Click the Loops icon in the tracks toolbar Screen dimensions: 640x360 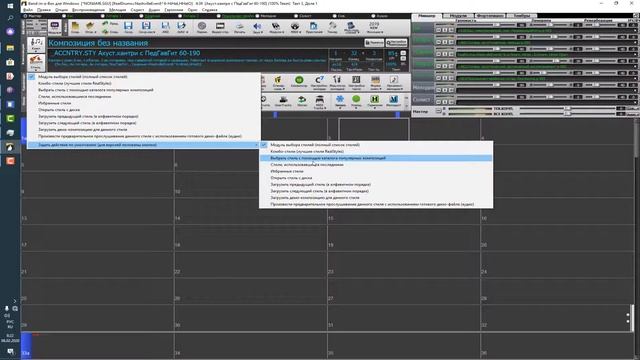302,101
